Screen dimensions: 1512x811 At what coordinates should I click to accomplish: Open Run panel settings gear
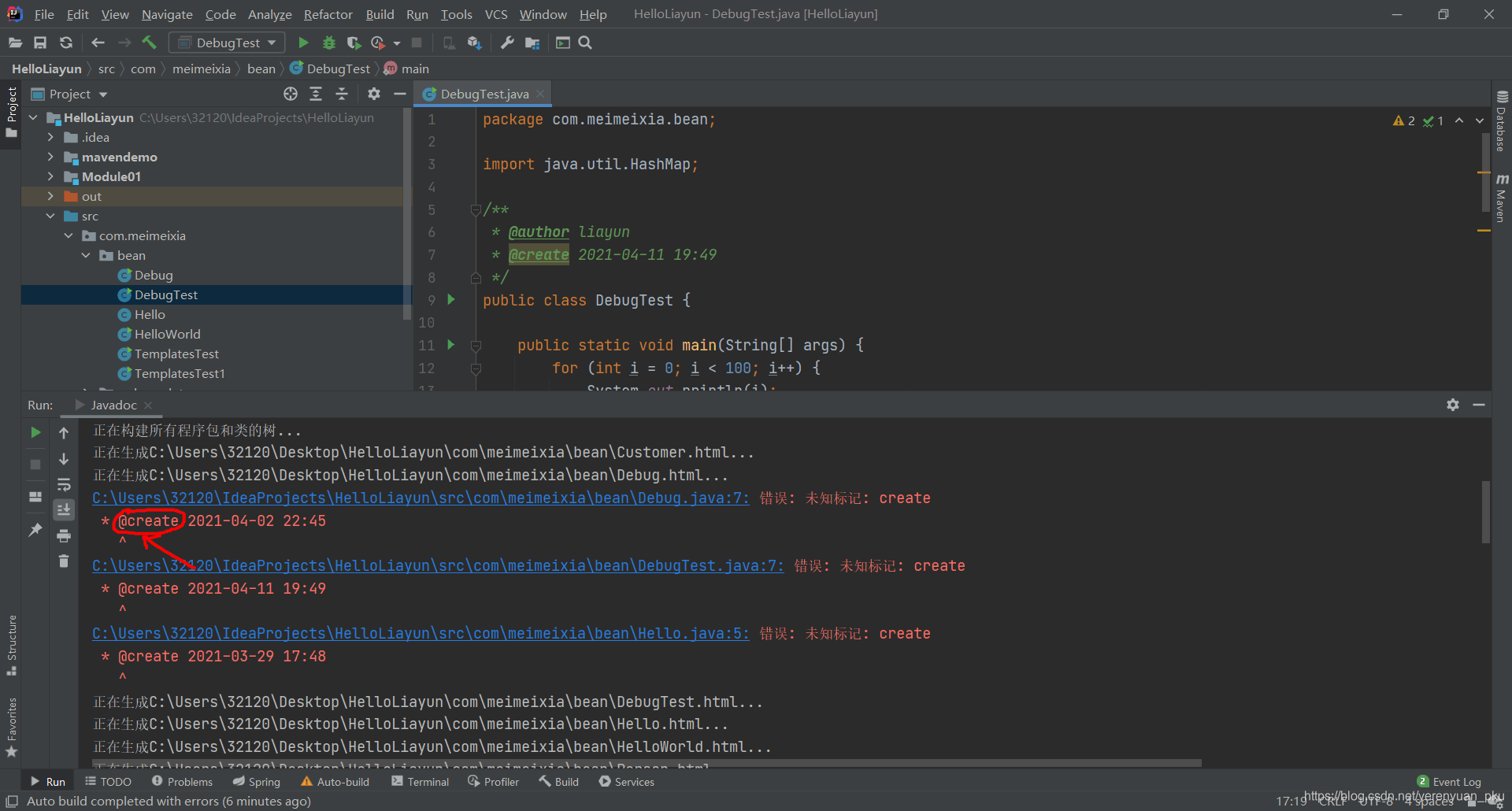(x=1453, y=405)
